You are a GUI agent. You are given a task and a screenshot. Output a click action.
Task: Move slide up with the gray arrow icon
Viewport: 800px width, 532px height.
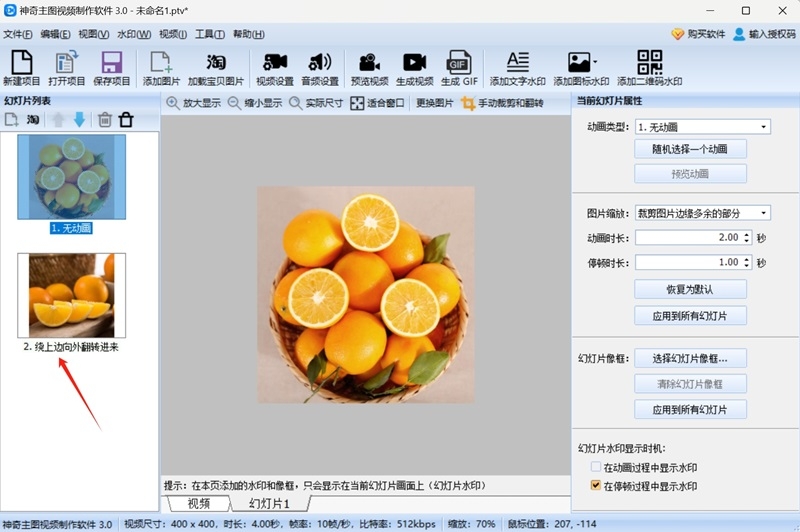[x=58, y=120]
